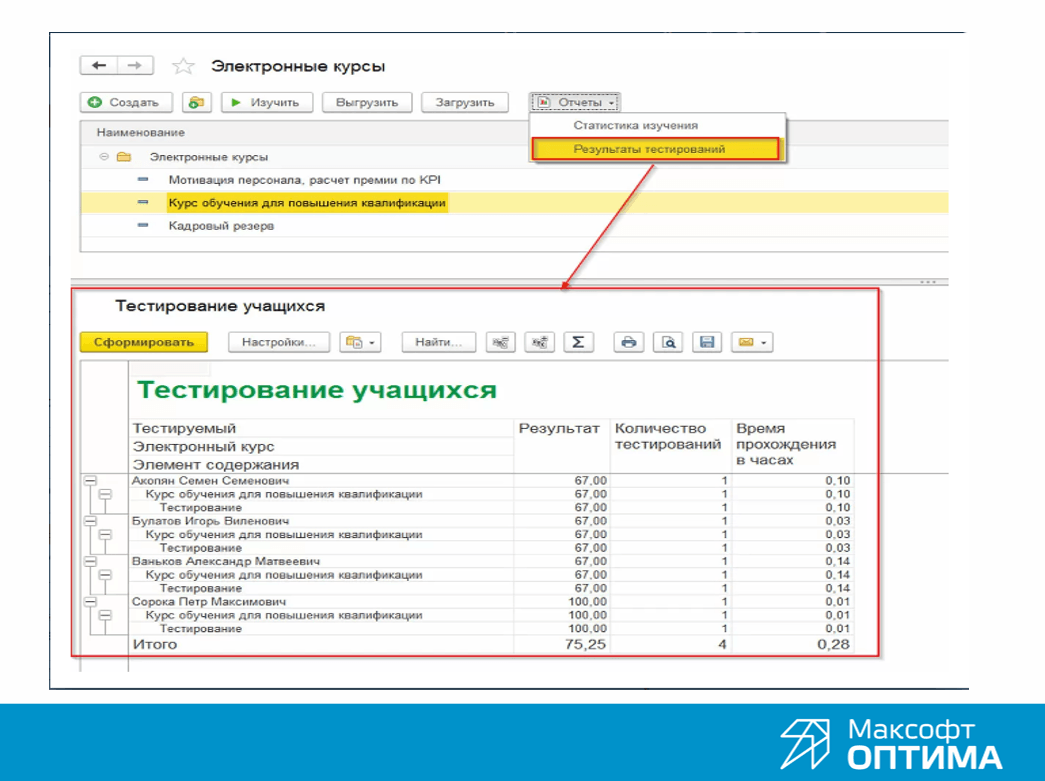The width and height of the screenshot is (1045, 781).
Task: Open the Отчеты dropdown menu
Action: click(576, 103)
